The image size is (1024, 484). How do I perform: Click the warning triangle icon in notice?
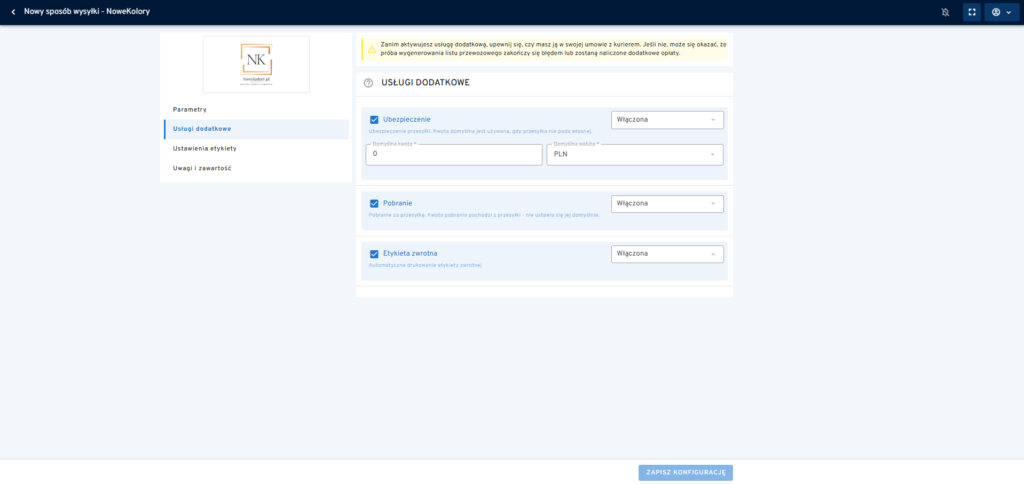click(372, 49)
